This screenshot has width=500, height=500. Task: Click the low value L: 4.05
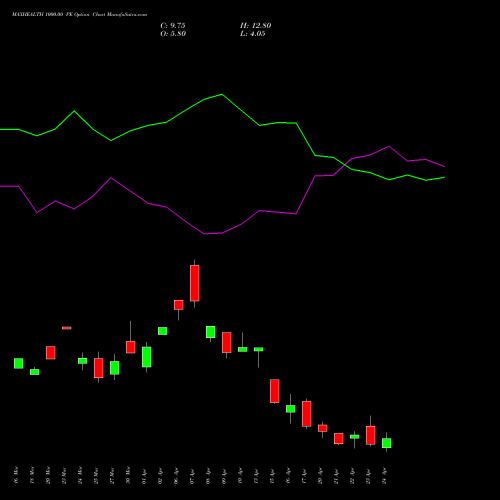point(253,34)
